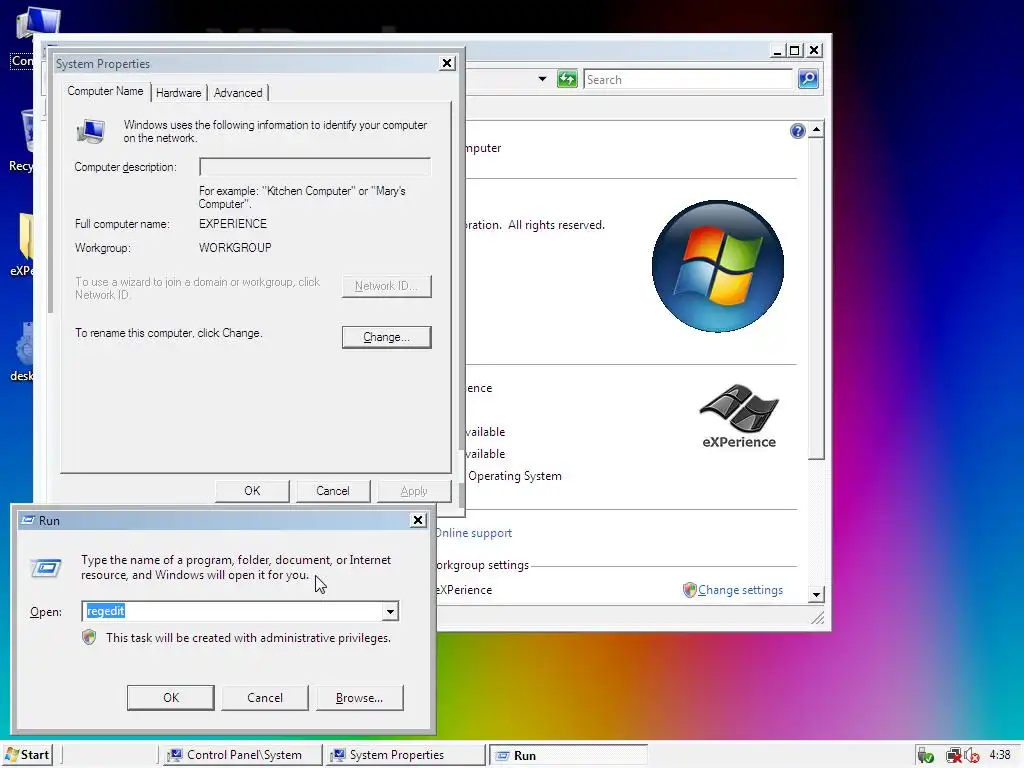Click the network disconnected tray icon

pyautogui.click(x=954, y=756)
